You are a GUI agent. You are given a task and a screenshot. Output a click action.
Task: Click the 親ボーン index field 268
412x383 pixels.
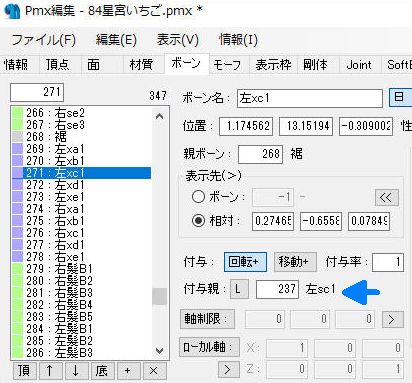point(261,154)
